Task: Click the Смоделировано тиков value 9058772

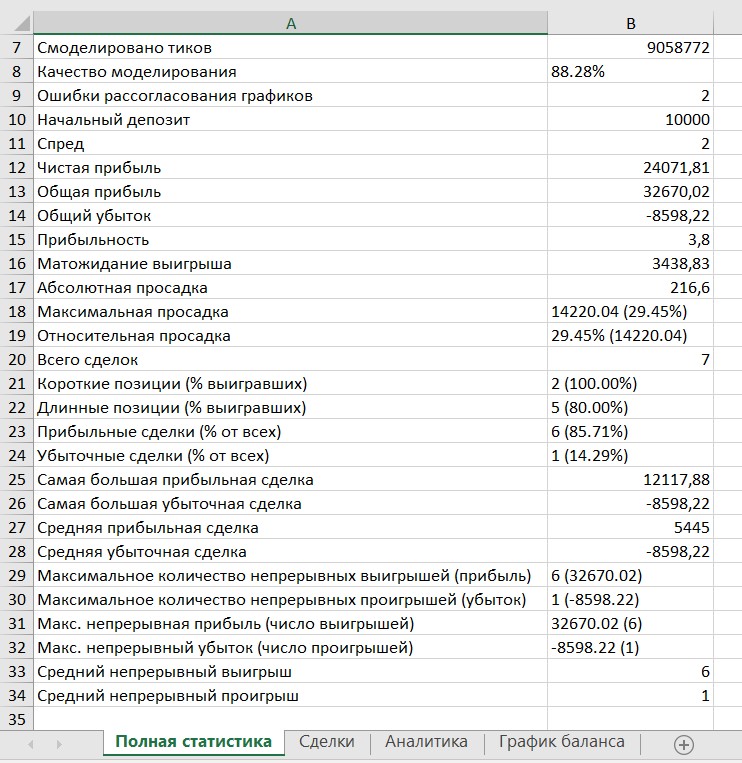Action: point(631,48)
